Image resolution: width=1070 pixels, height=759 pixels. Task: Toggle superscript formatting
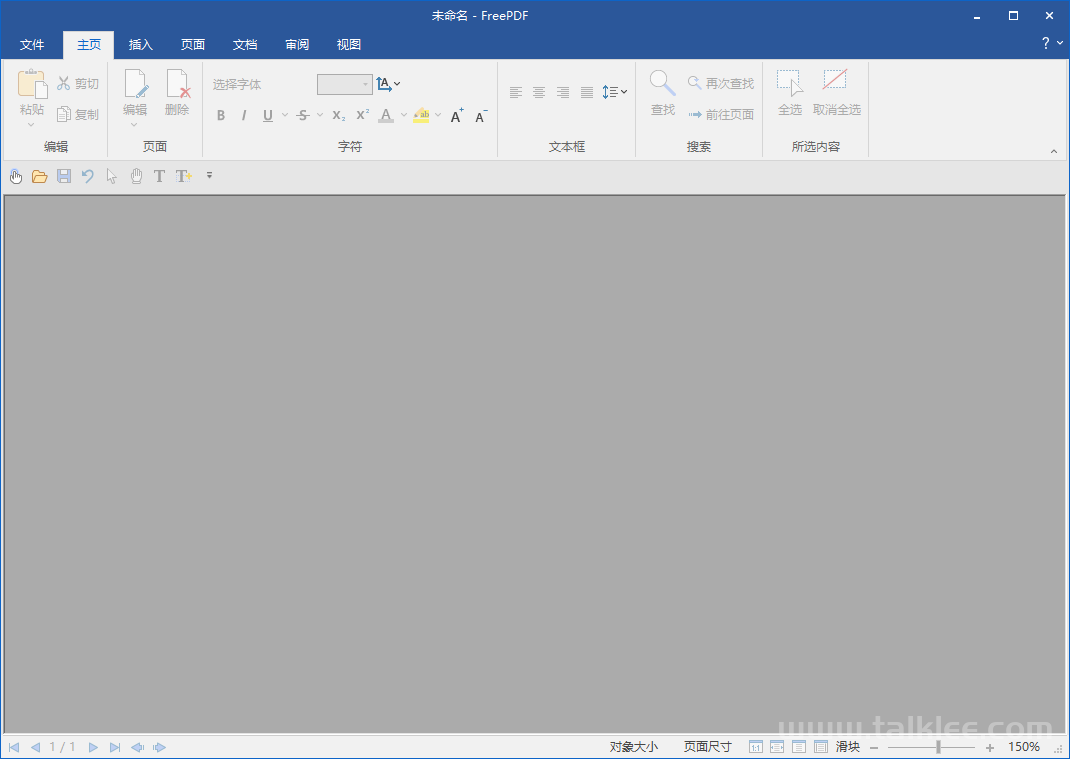pyautogui.click(x=363, y=115)
